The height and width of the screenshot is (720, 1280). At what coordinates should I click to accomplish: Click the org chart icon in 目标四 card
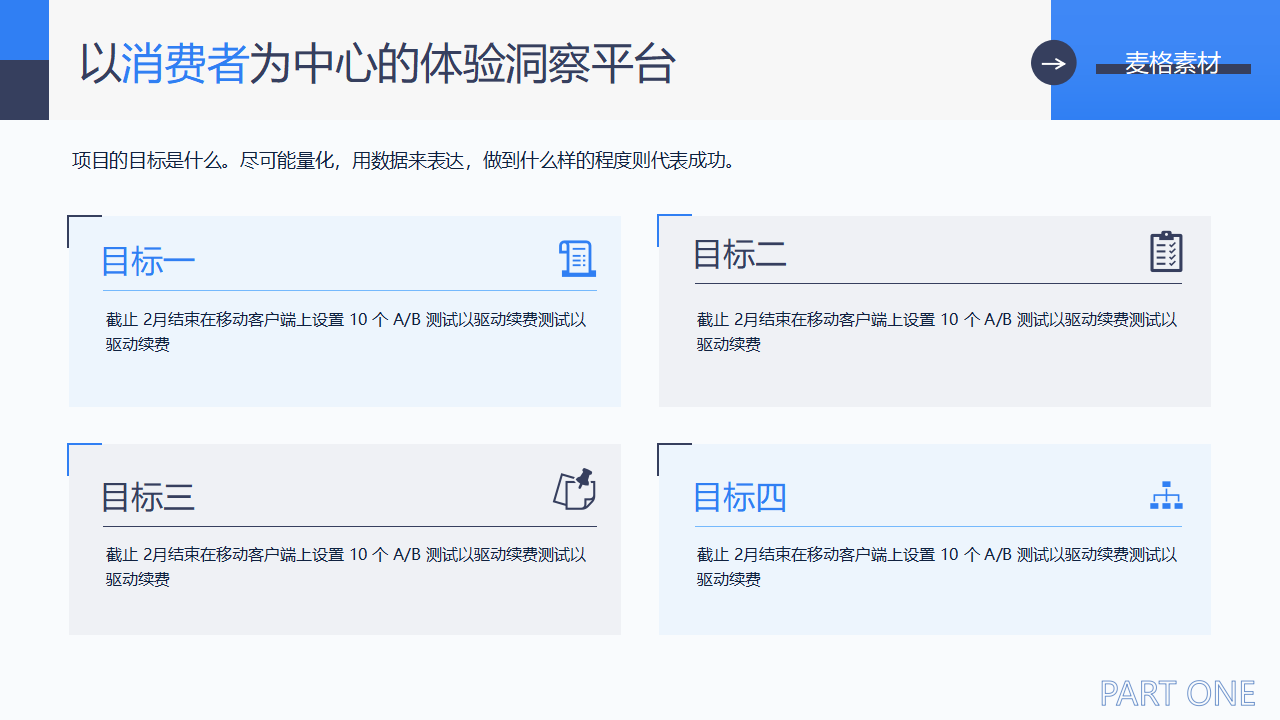1166,495
